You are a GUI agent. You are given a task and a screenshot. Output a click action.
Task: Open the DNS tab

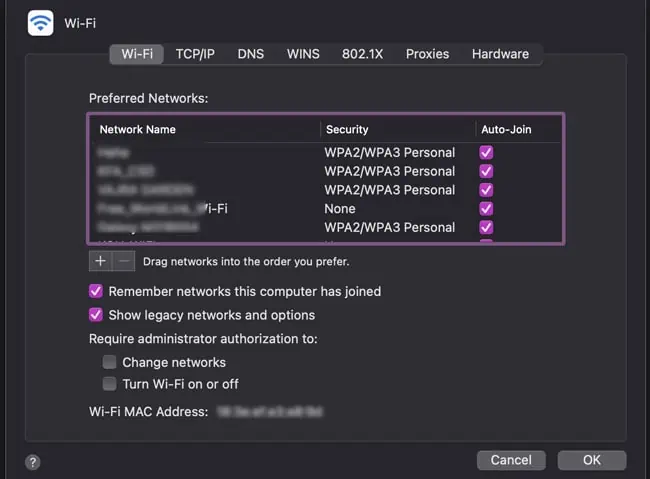tap(250, 54)
